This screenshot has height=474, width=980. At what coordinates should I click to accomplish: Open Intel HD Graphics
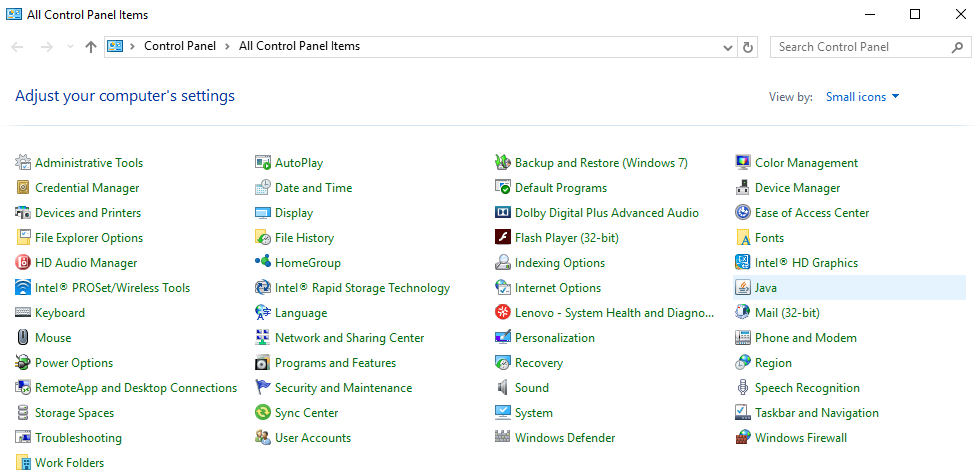806,263
